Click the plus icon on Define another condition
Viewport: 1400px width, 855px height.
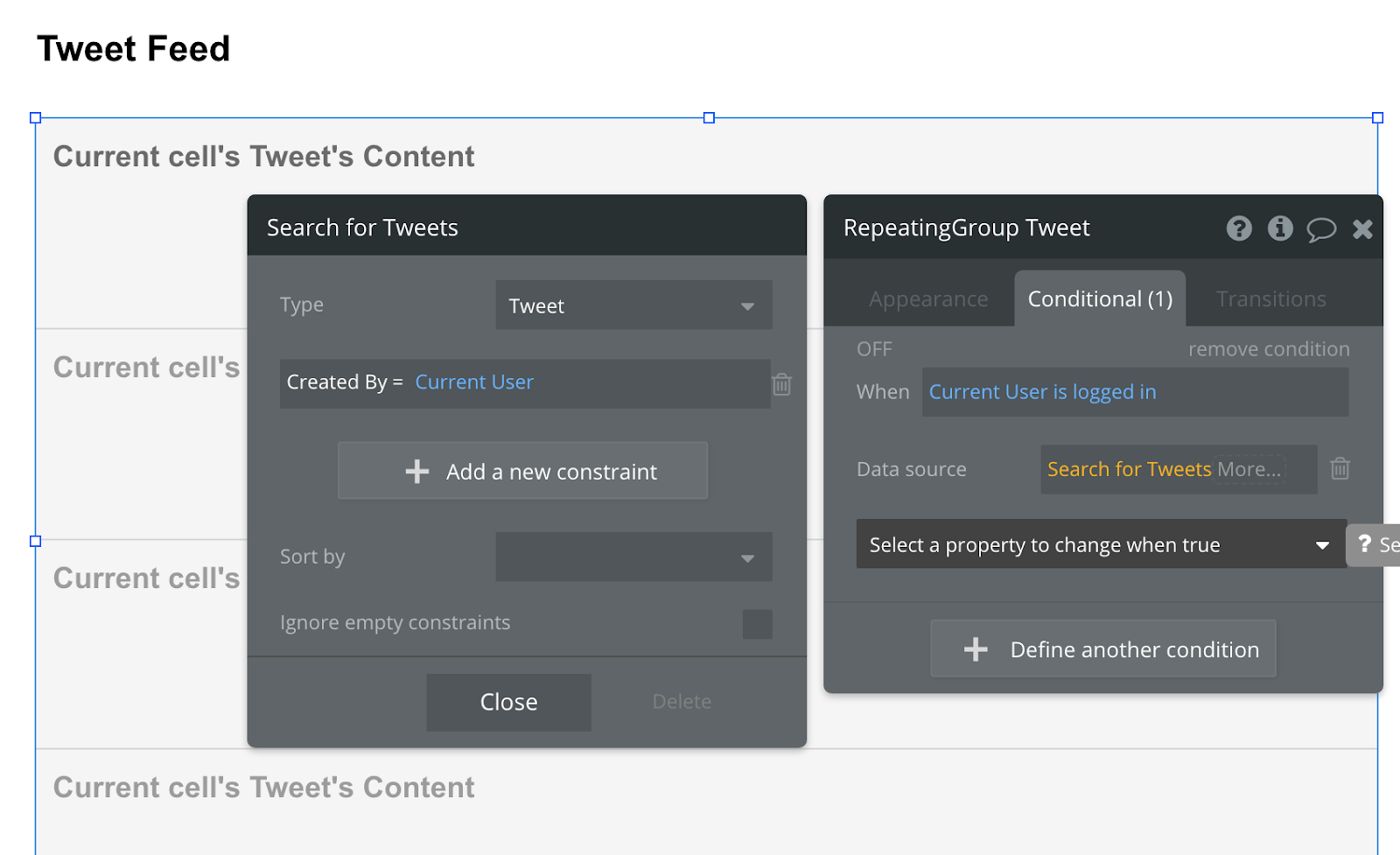pos(975,648)
